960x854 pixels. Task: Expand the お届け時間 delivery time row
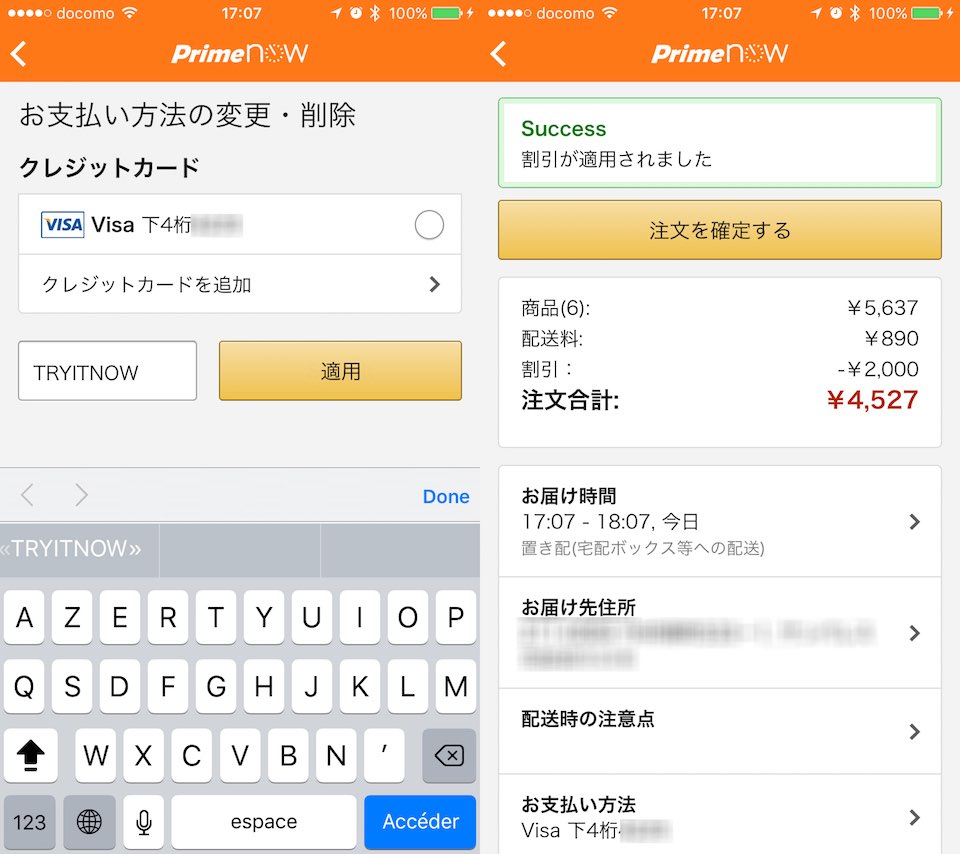[720, 522]
